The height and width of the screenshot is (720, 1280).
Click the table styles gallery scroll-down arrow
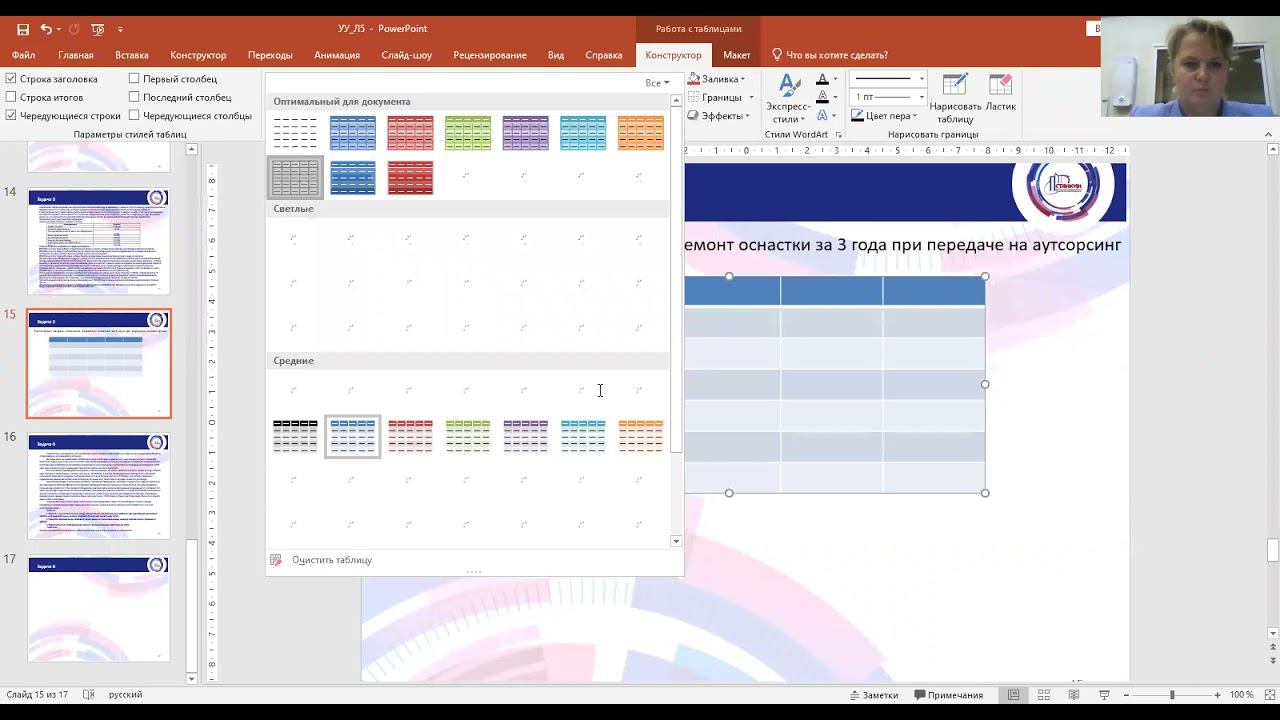pos(676,541)
